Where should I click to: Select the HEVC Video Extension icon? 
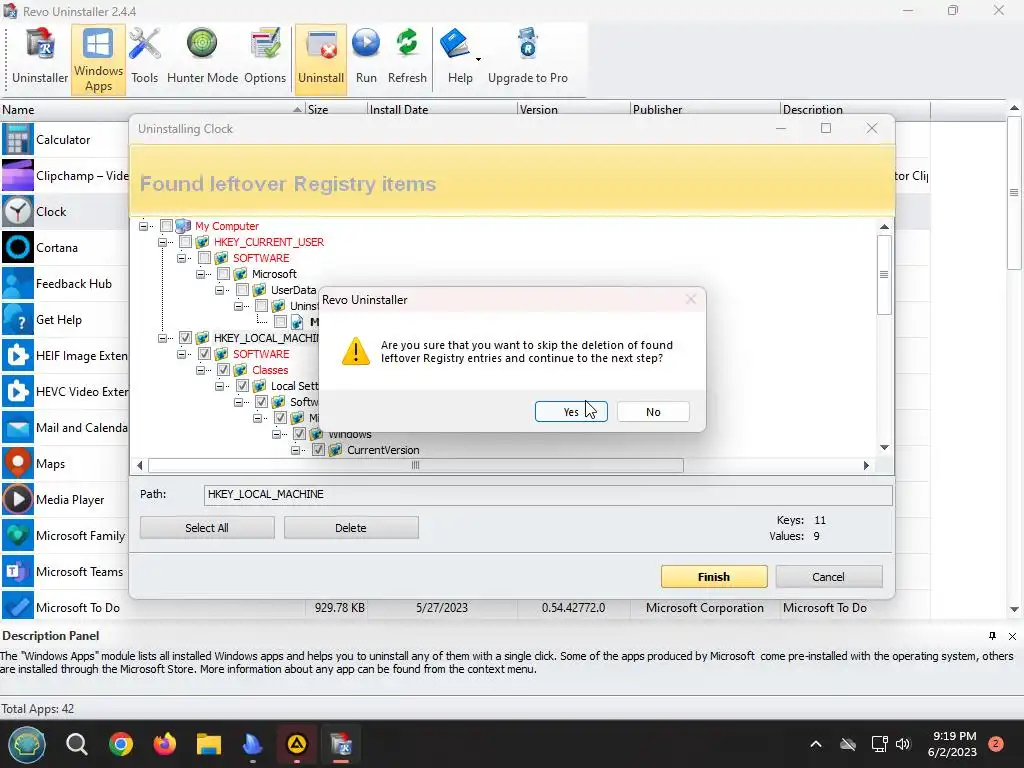(x=17, y=391)
